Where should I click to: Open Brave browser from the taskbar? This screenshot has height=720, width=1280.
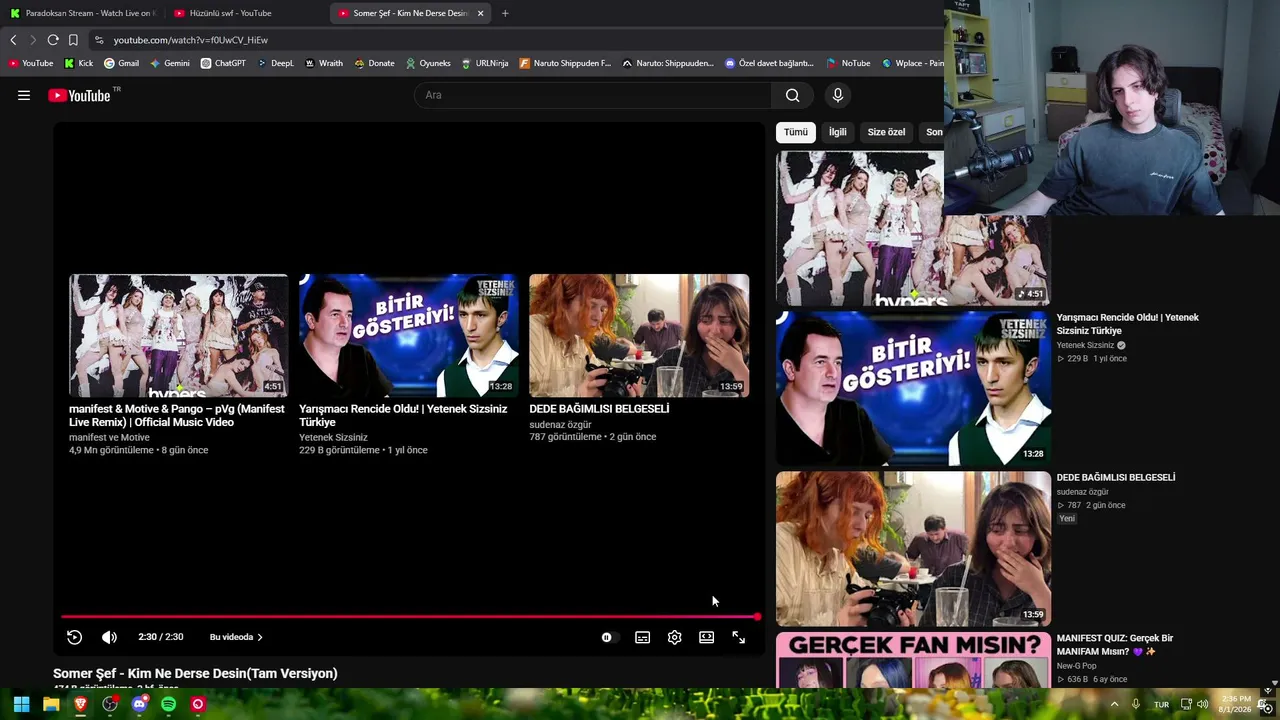click(80, 704)
